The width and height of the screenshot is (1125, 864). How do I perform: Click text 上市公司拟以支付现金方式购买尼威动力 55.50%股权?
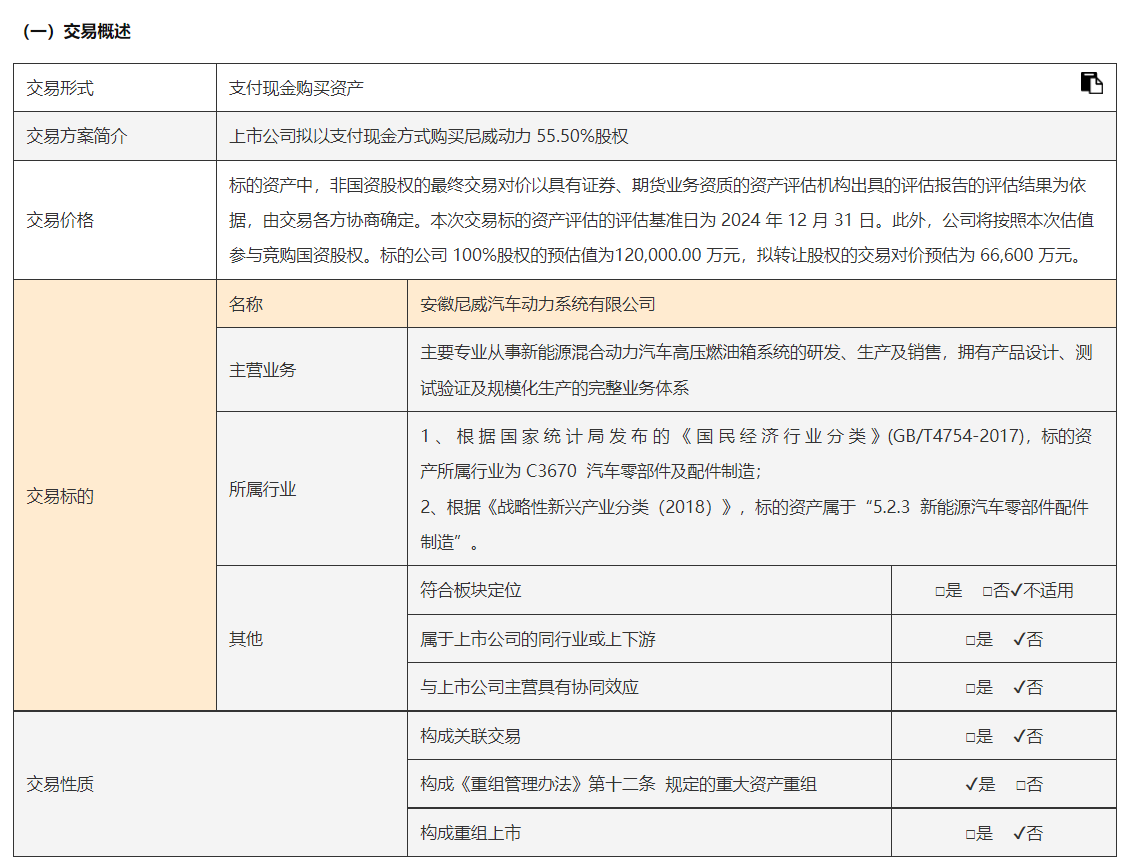(x=428, y=136)
